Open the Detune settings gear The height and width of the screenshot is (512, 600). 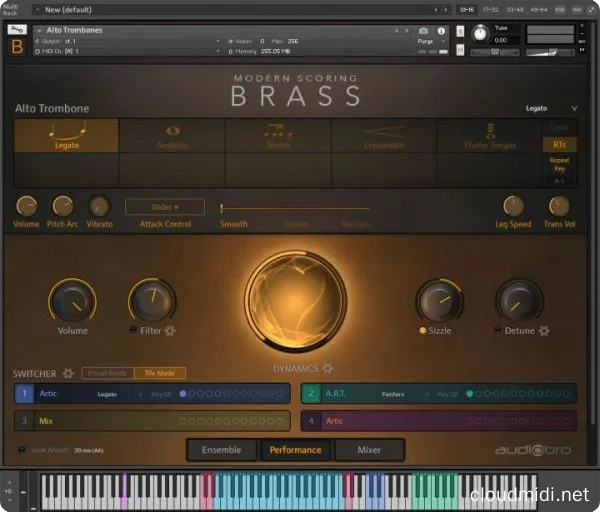point(544,331)
